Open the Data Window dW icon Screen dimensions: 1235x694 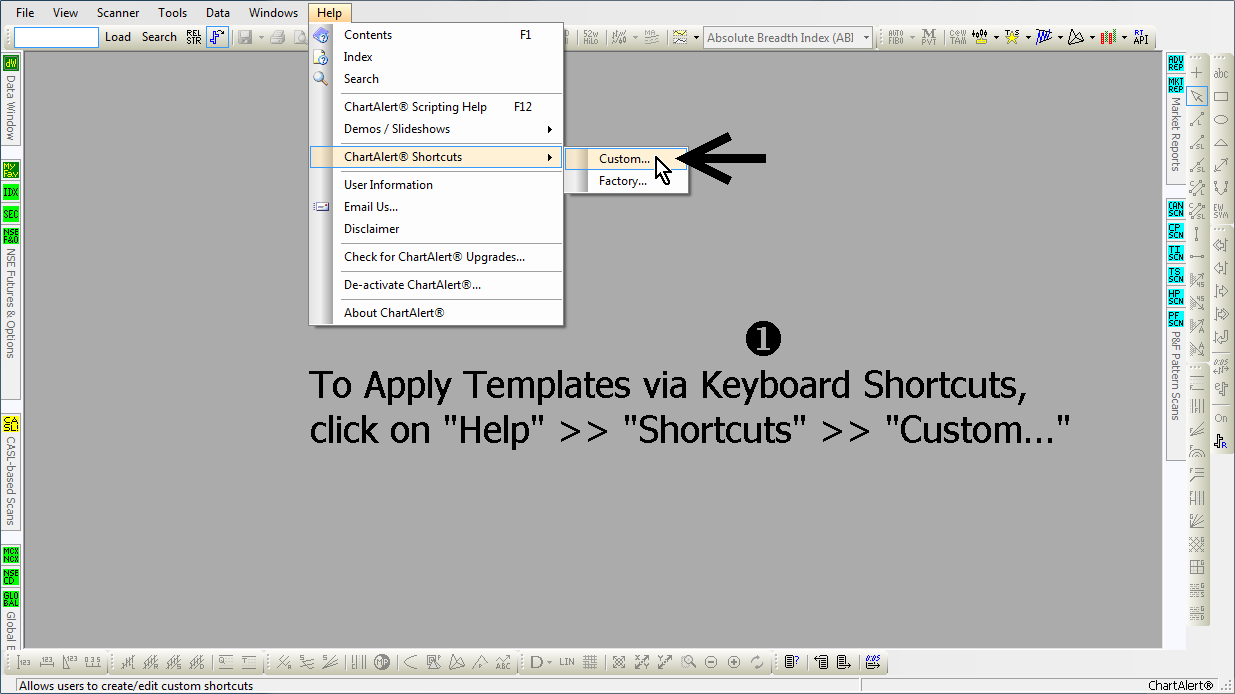tap(11, 64)
